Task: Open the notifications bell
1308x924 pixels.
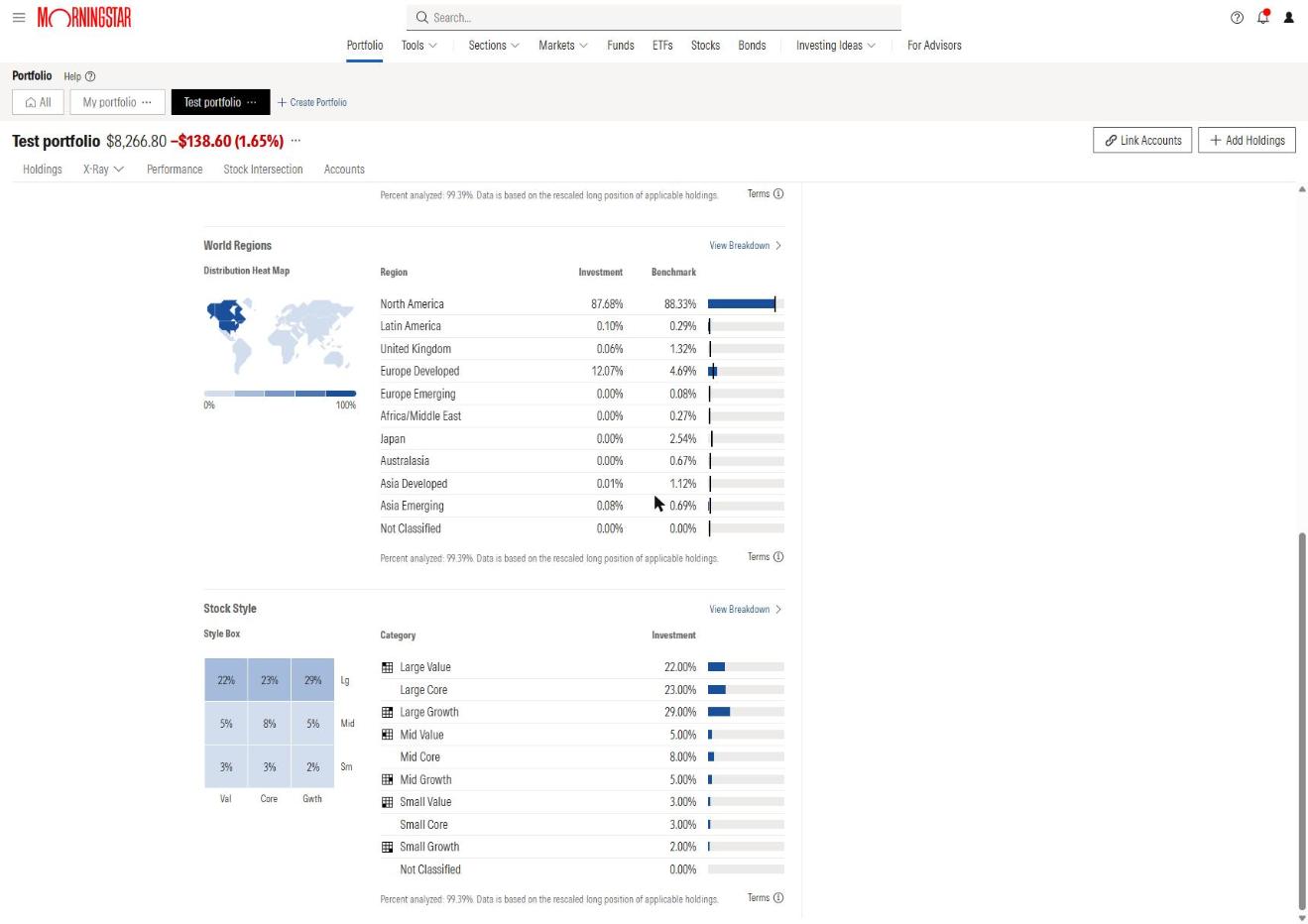Action: [x=1262, y=17]
